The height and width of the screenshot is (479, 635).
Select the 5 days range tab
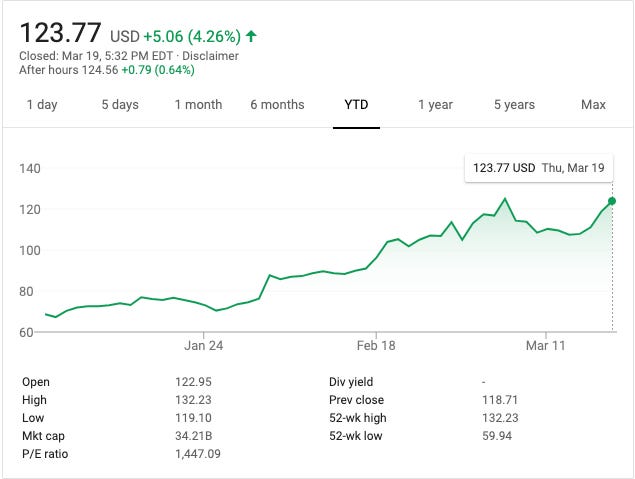122,105
